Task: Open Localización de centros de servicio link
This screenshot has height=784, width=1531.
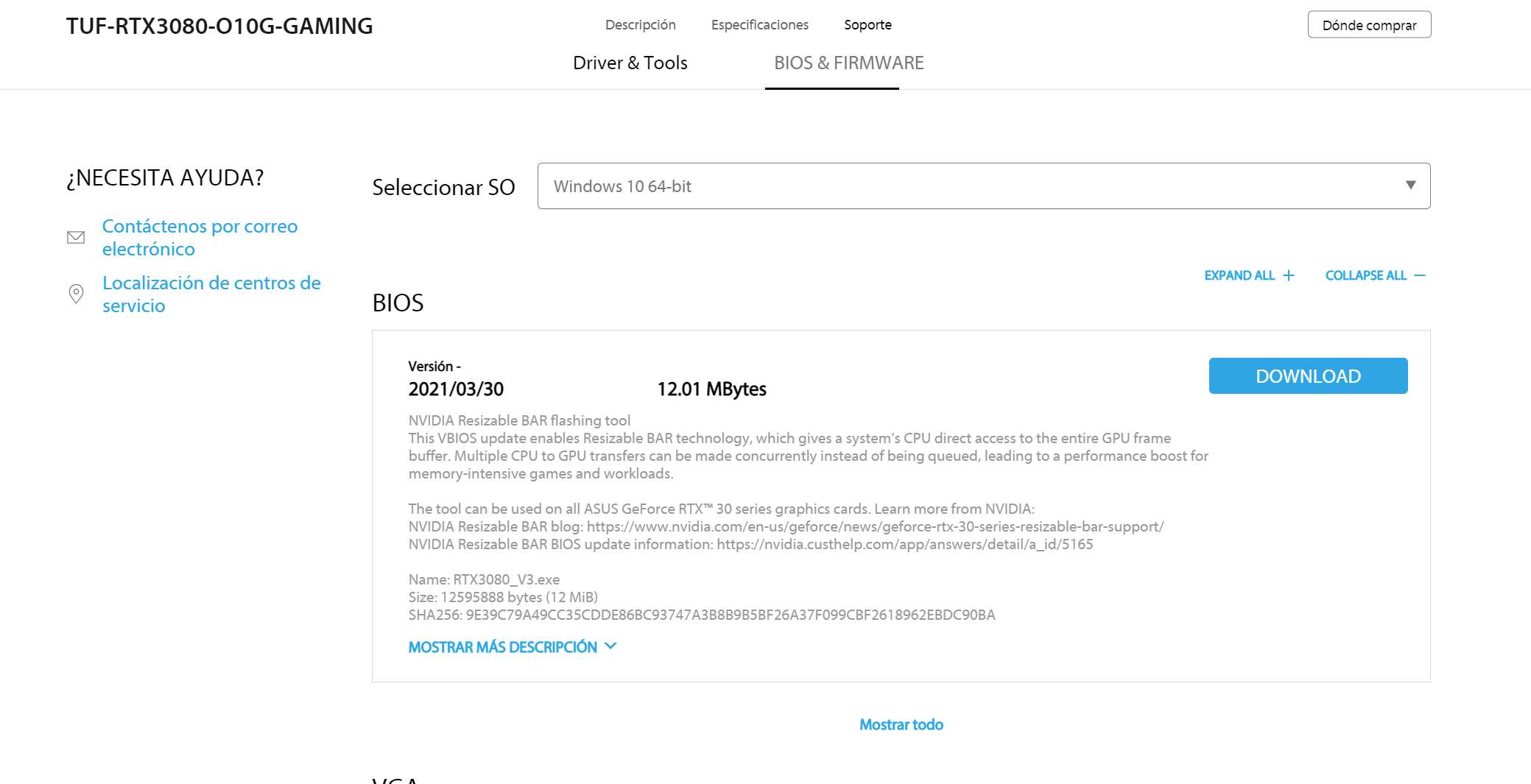Action: [211, 294]
